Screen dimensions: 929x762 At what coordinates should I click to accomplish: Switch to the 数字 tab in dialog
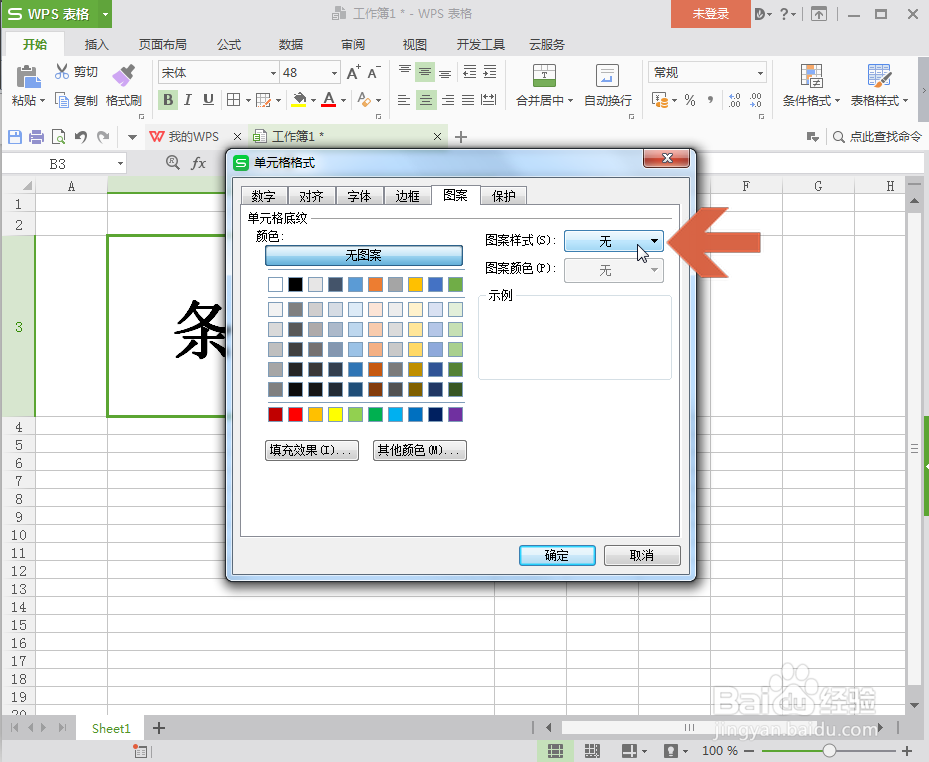264,196
